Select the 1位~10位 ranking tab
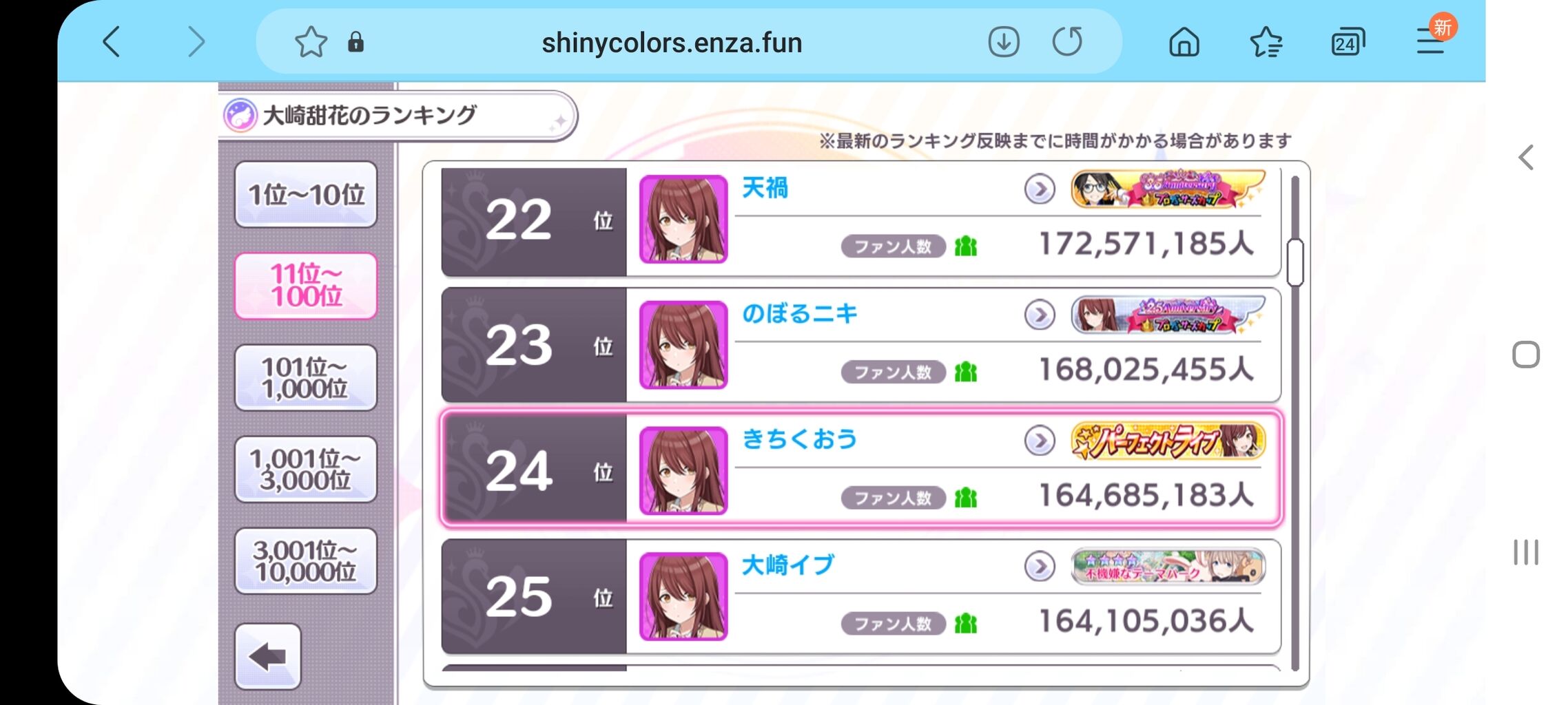Viewport: 1568px width, 705px height. point(306,194)
